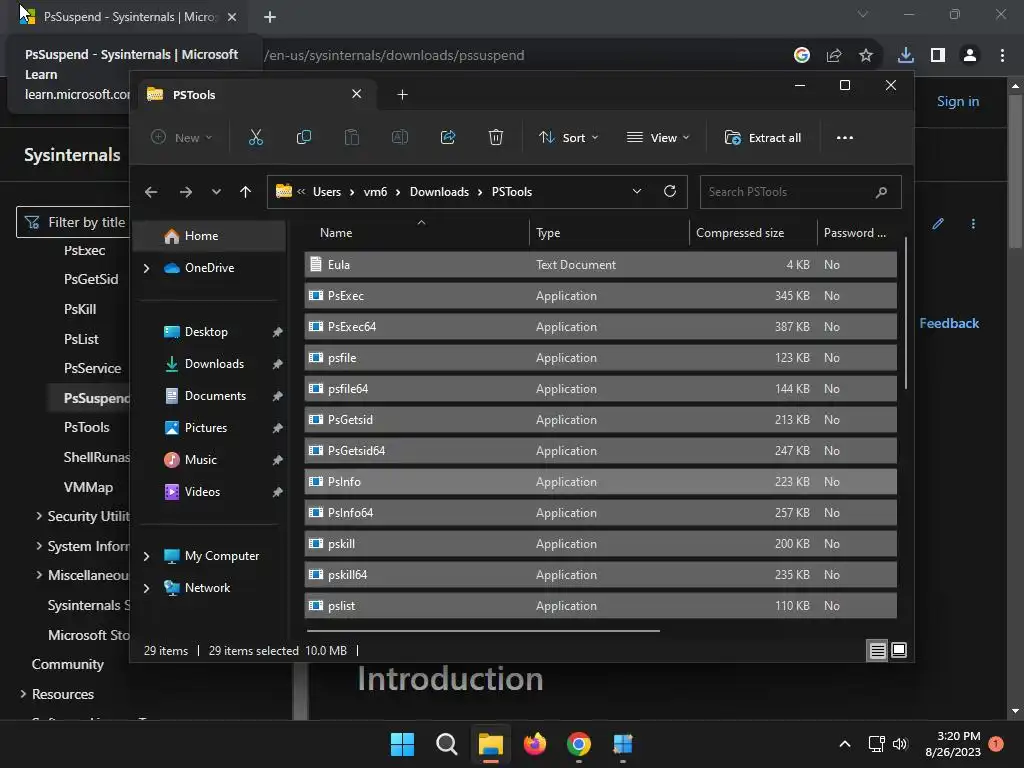Open the New dropdown in Explorer
The image size is (1024, 768).
[x=182, y=138]
